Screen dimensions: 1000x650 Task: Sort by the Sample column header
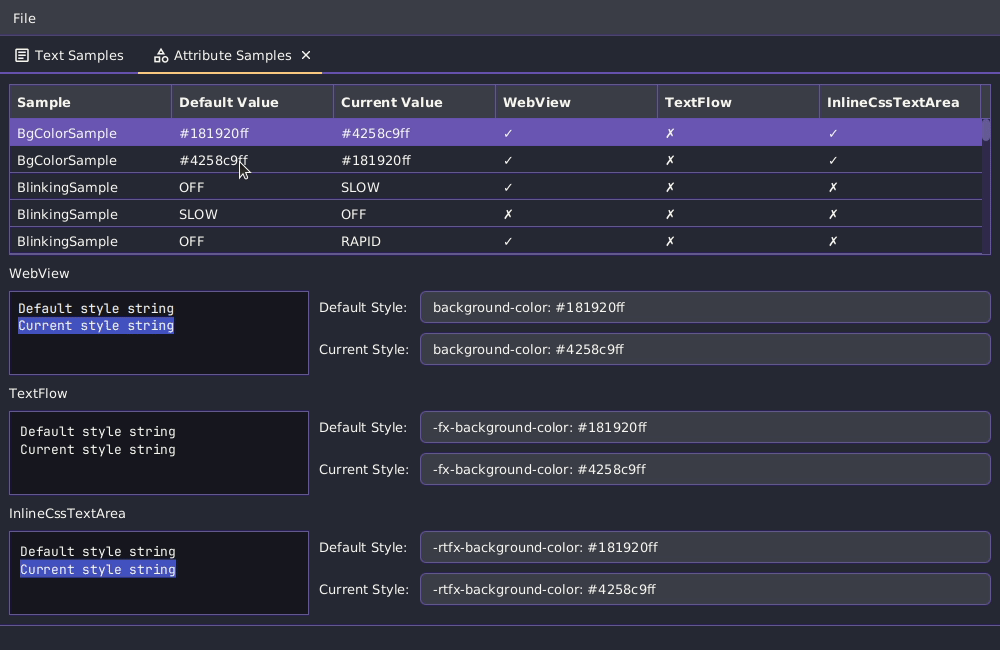[x=90, y=102]
